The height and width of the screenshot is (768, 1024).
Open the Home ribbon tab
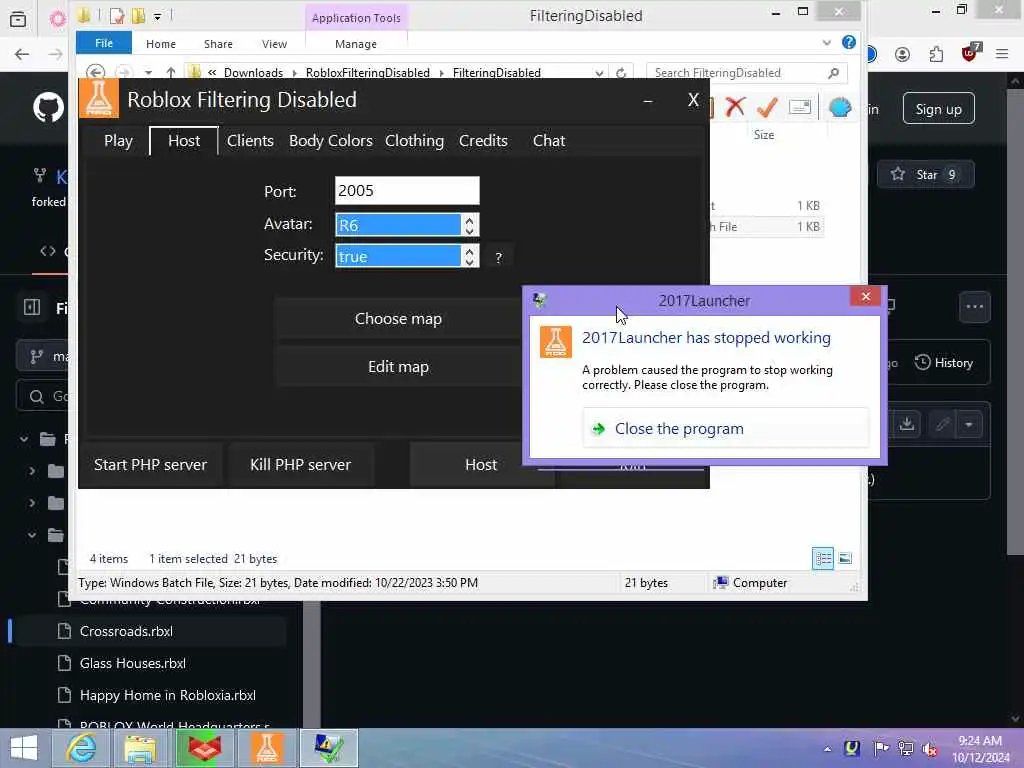[161, 44]
